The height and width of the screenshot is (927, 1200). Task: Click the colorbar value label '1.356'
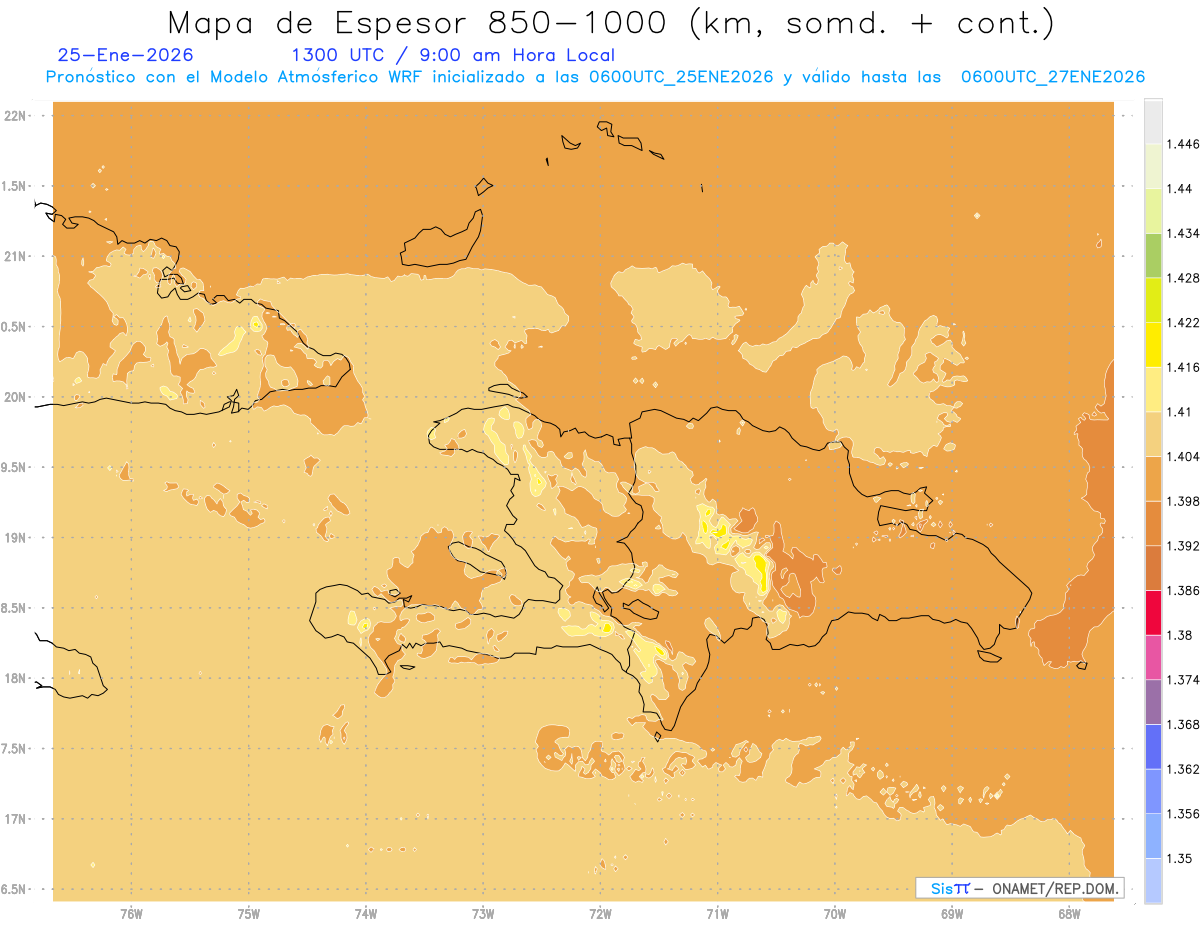point(1184,813)
